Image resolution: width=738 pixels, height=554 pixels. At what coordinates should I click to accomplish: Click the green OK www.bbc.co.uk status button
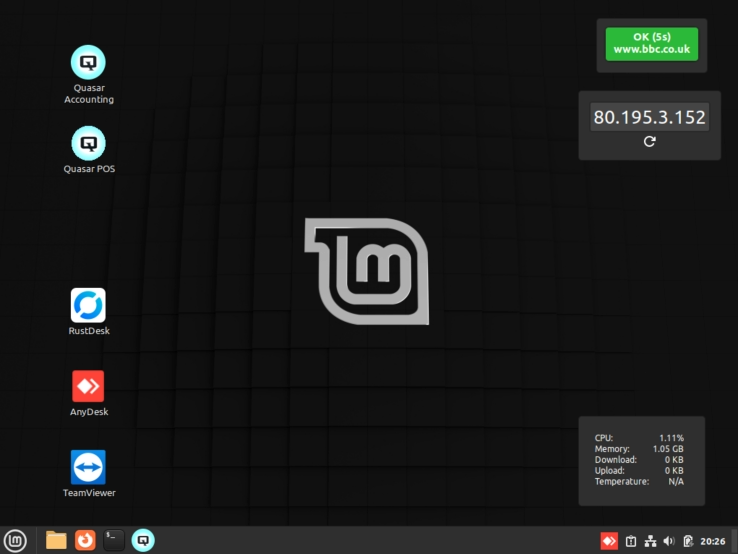[651, 44]
